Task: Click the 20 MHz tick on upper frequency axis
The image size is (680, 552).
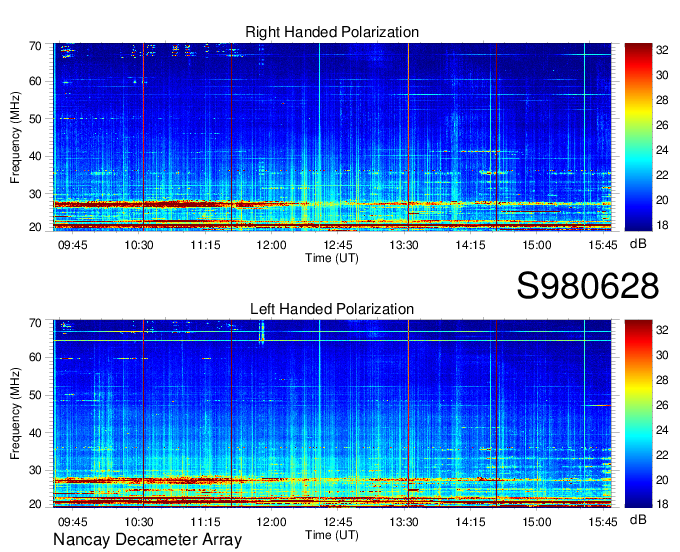Action: (35, 227)
